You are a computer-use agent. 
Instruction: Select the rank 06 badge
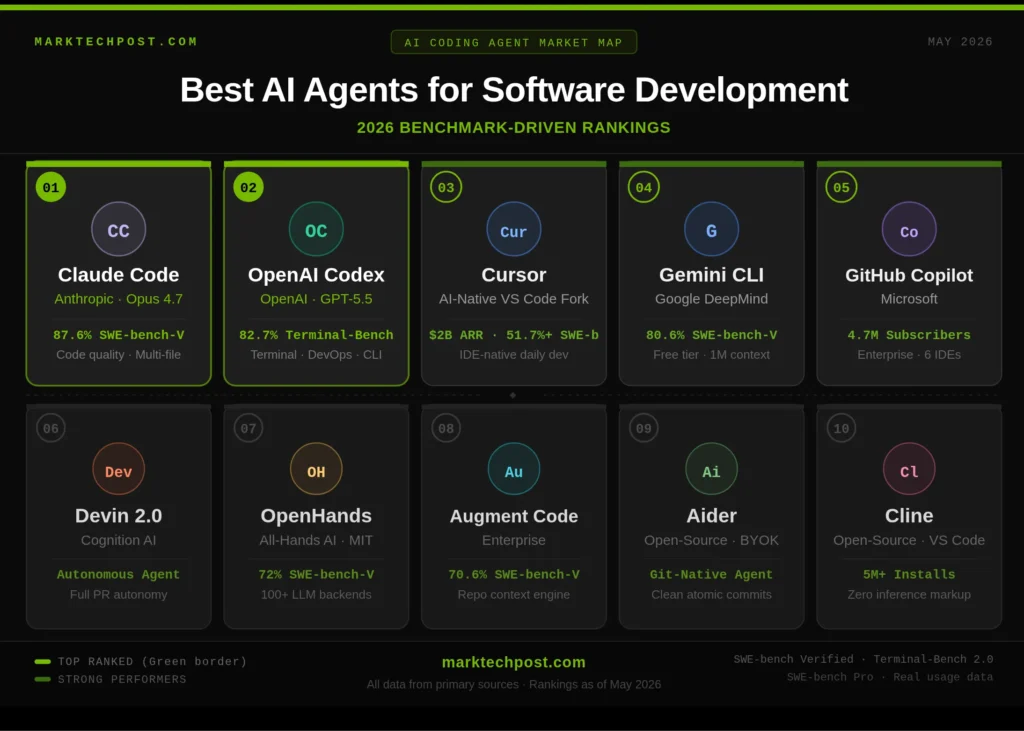pyautogui.click(x=51, y=429)
